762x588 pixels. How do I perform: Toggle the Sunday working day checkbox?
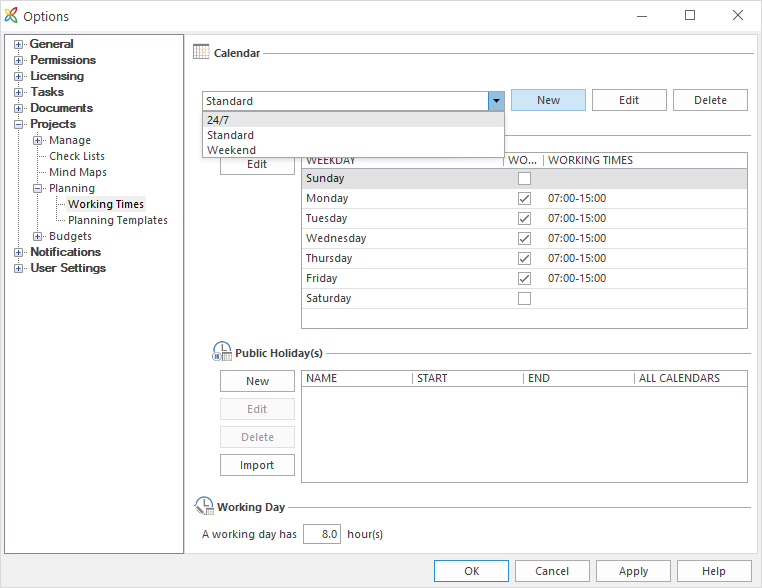coord(524,178)
